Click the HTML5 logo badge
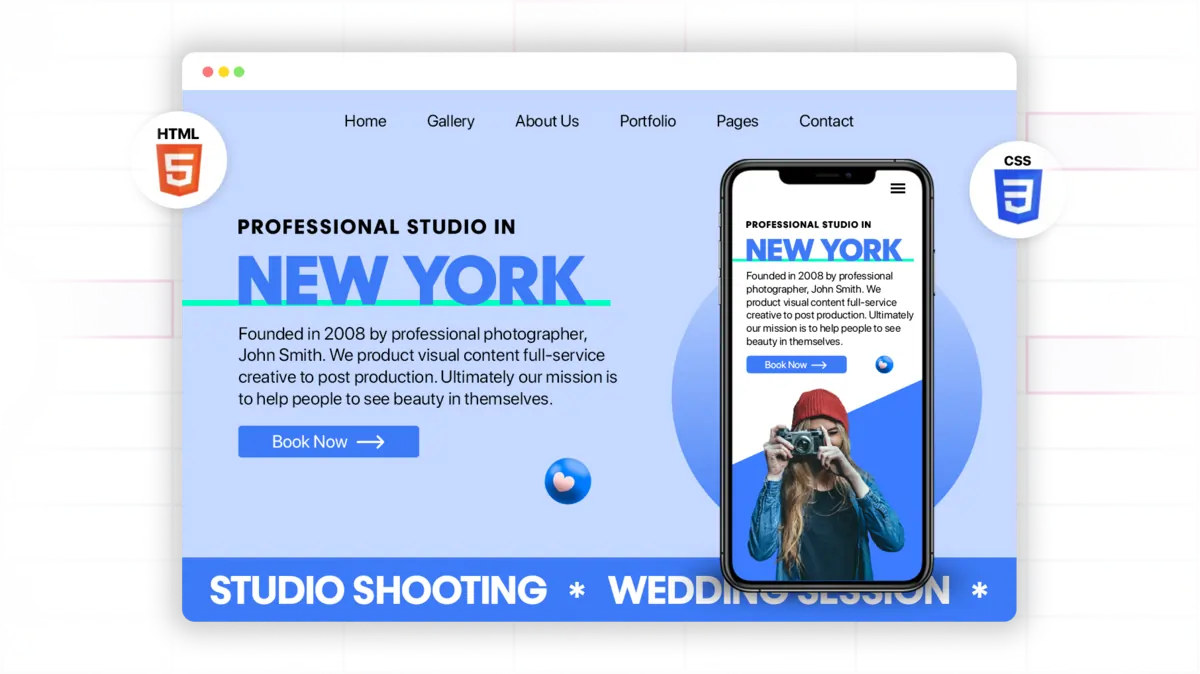The width and height of the screenshot is (1200, 674). [x=178, y=157]
